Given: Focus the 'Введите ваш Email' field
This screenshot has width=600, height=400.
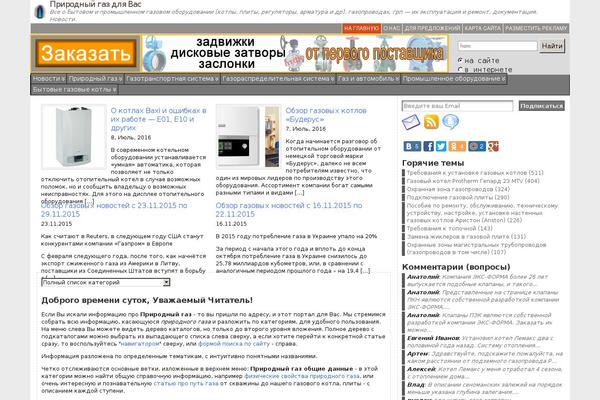Looking at the screenshot, I should (457, 106).
